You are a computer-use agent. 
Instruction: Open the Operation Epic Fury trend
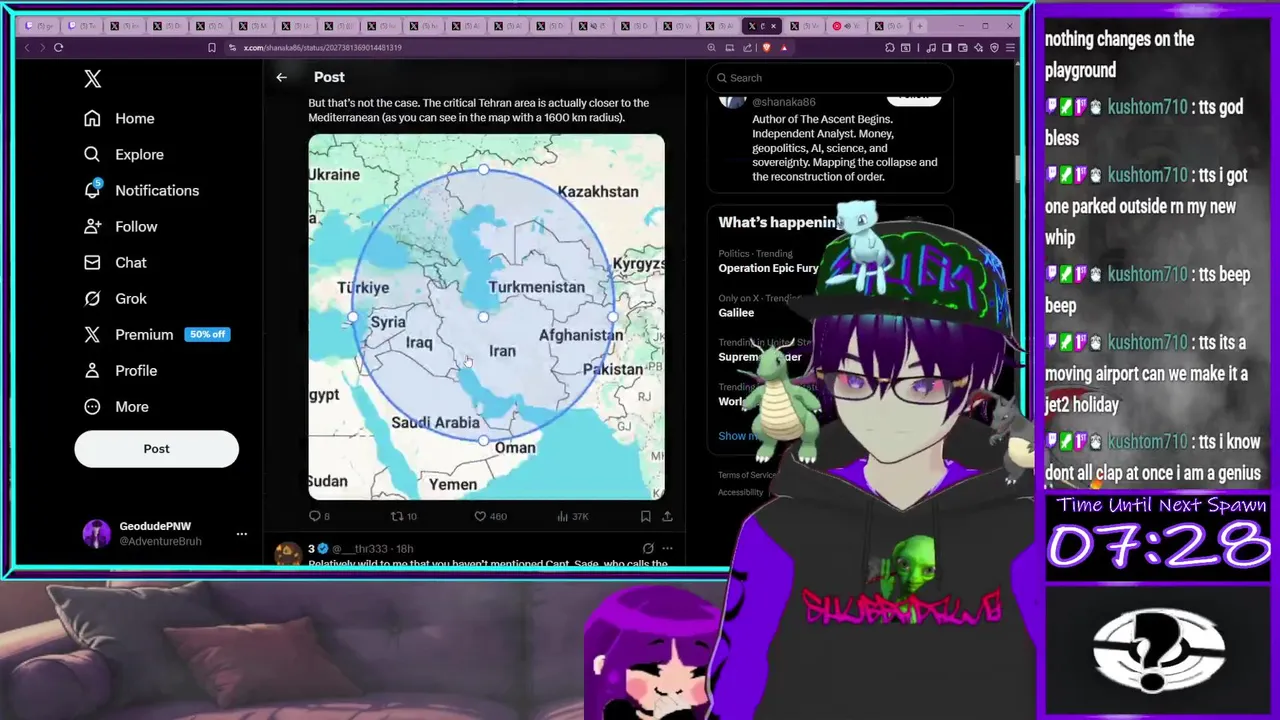(768, 268)
